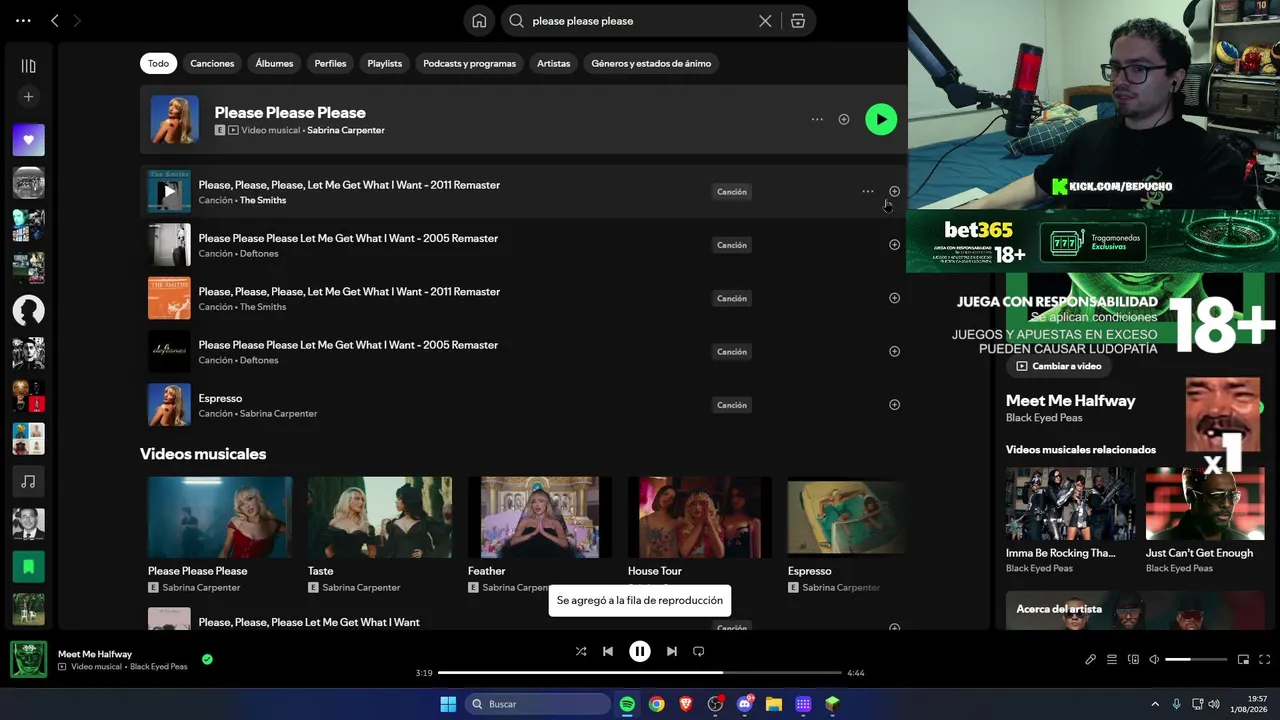
Task: Expand the system tray hidden icons chevron
Action: click(1155, 704)
